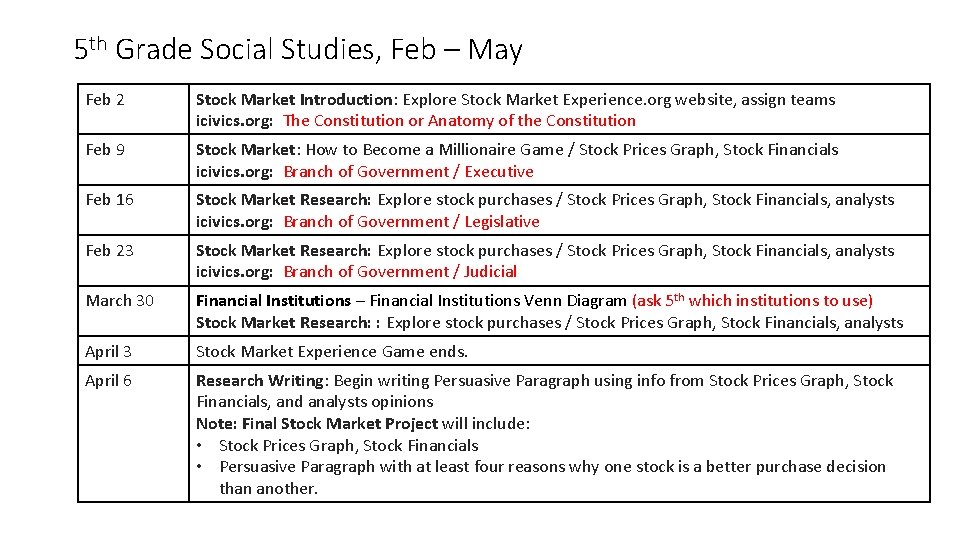The width and height of the screenshot is (960, 540).
Task: Click red 'Branch of Government / Executive' text
Action: (408, 171)
